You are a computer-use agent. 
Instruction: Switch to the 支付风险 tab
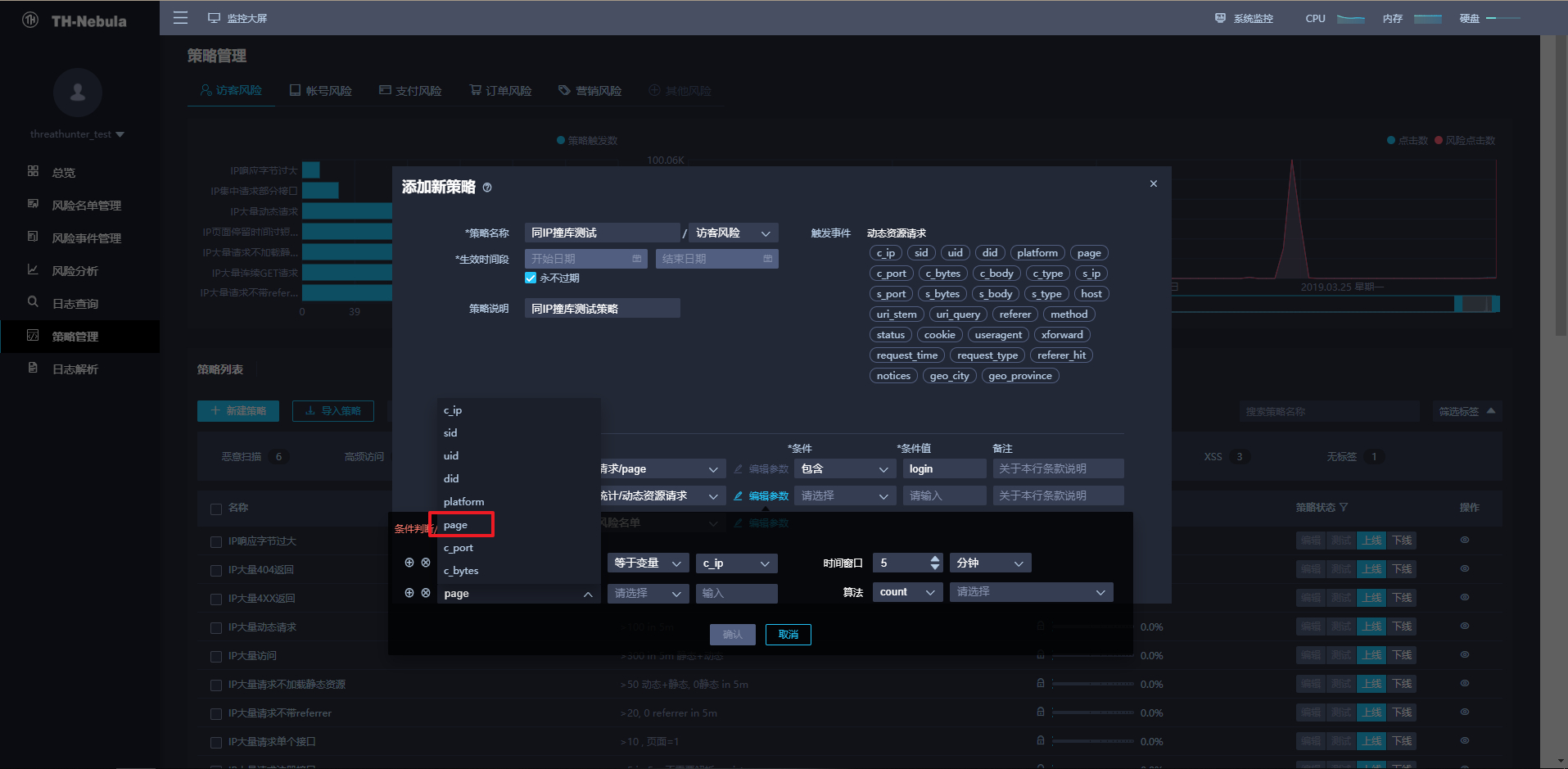coord(410,91)
